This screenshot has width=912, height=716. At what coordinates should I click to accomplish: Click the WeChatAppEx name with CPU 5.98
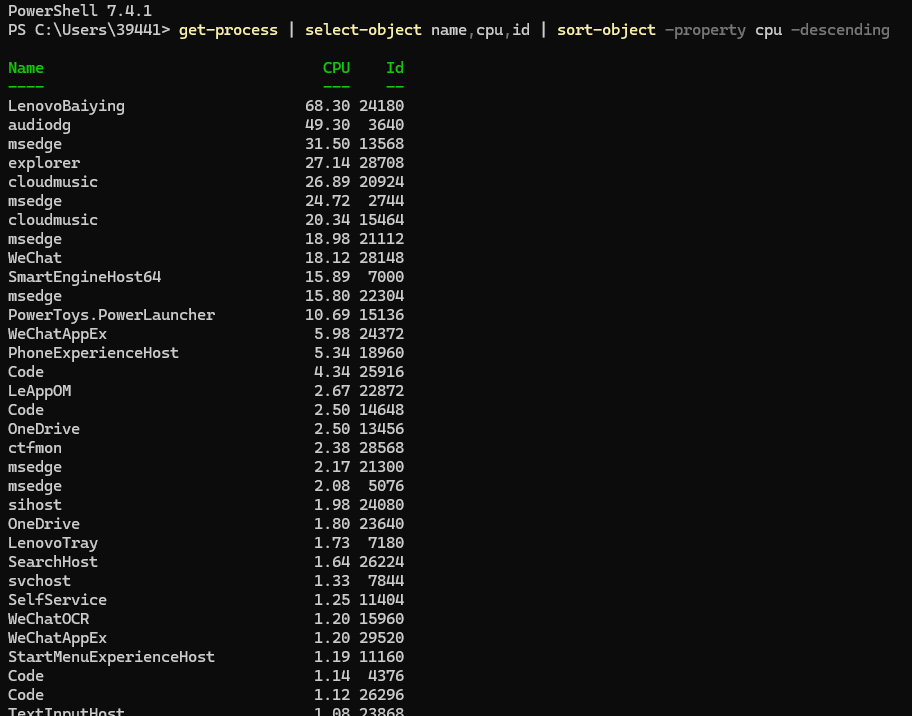pos(58,334)
